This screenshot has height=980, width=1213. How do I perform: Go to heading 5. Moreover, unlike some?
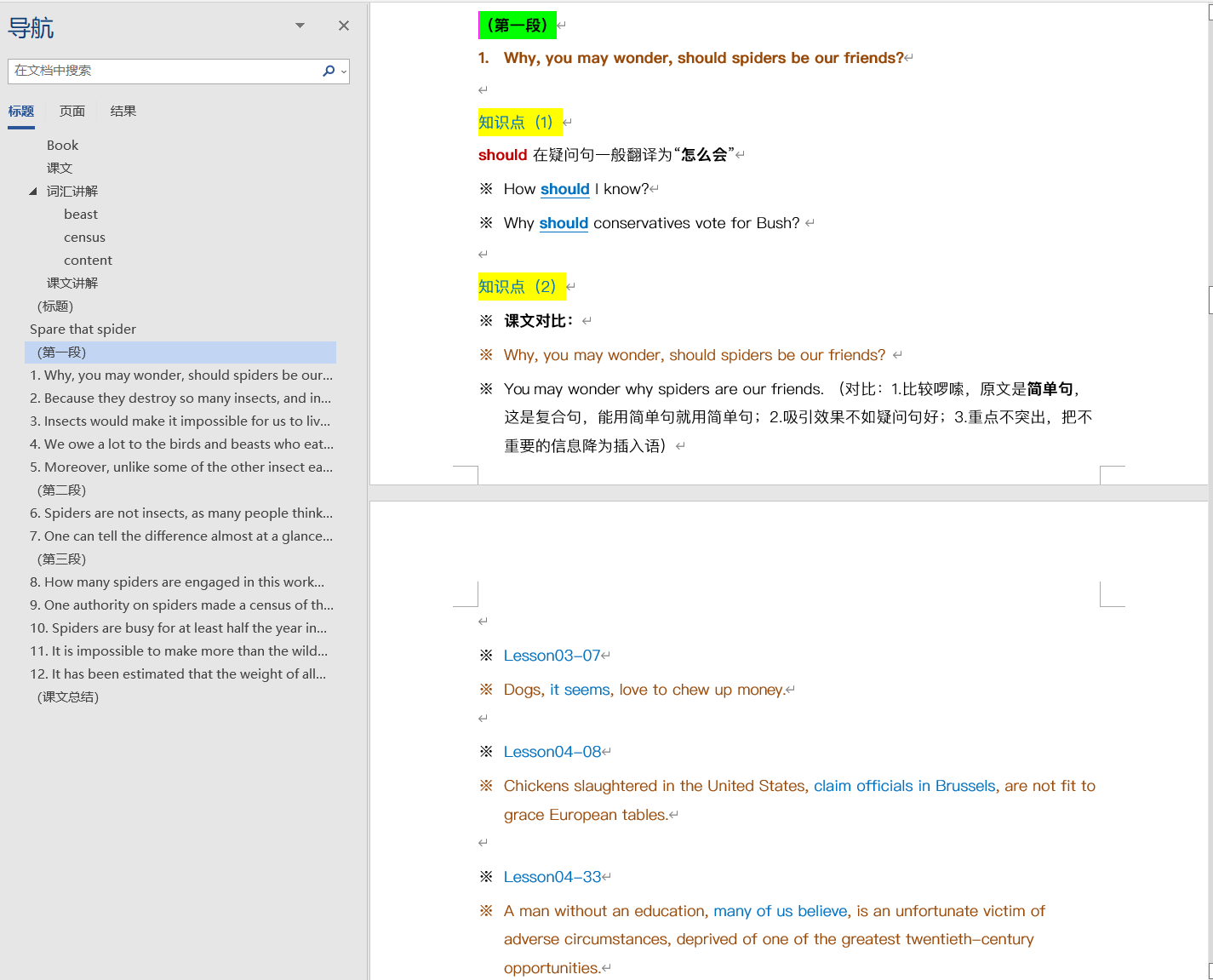coord(181,467)
